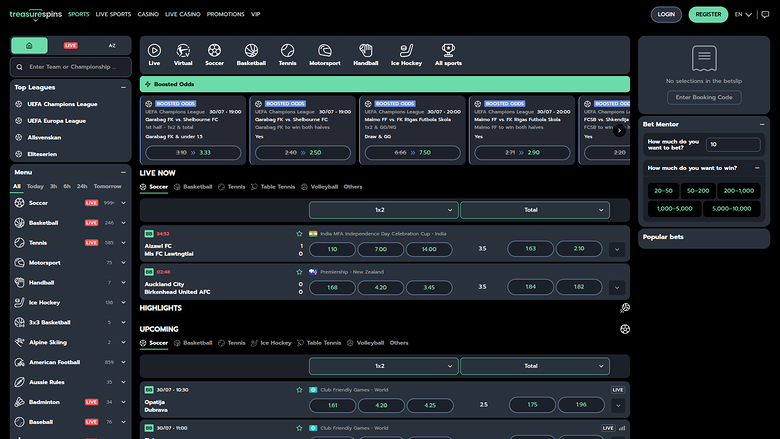Open the Live sports icon
The height and width of the screenshot is (439, 780).
tap(154, 52)
